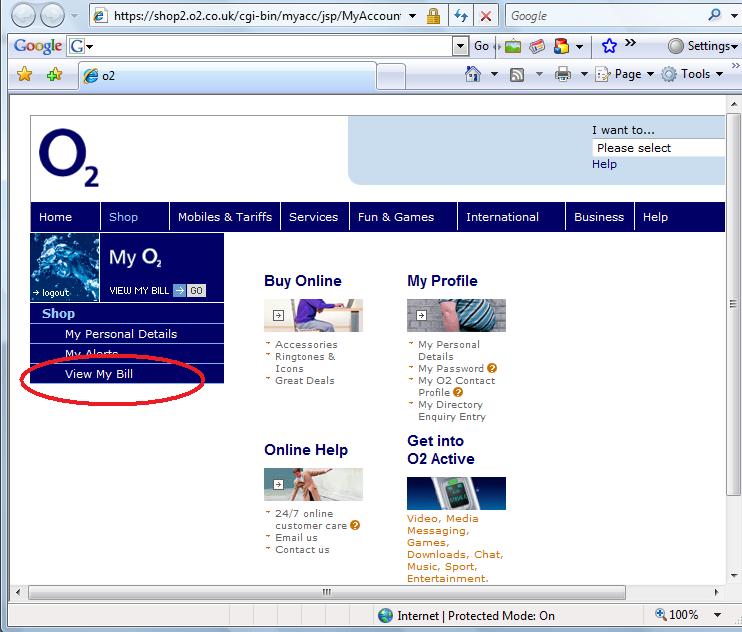Open the 'Please select' I want to dropdown
Image resolution: width=742 pixels, height=632 pixels.
tap(658, 148)
